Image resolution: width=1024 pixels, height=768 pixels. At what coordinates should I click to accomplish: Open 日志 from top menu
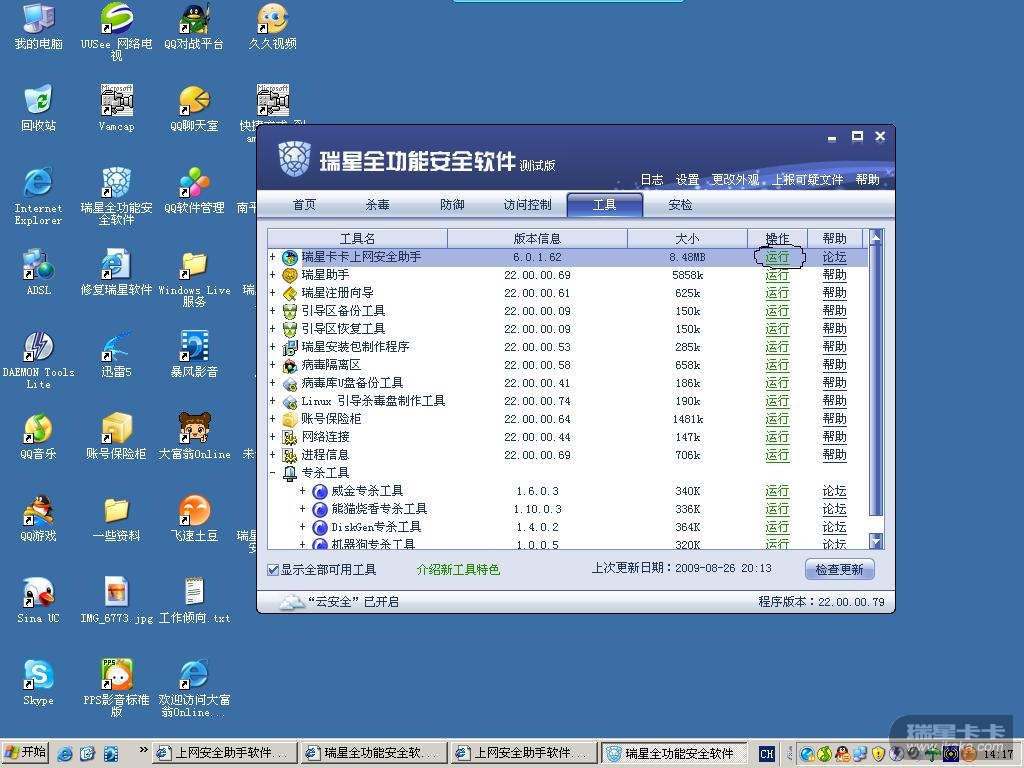(652, 180)
